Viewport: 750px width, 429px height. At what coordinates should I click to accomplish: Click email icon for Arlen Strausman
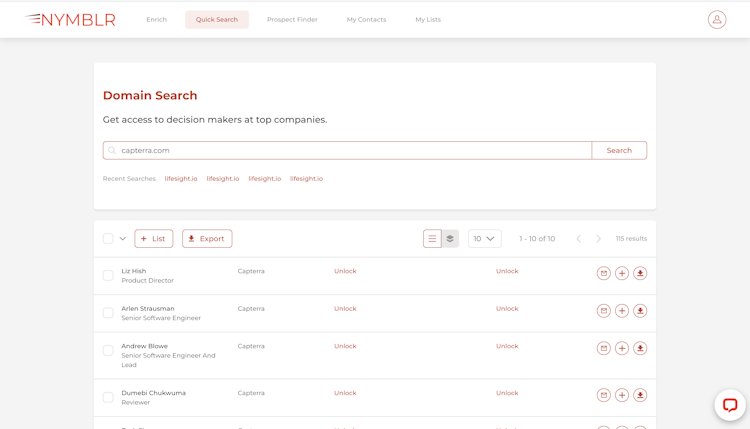point(604,311)
